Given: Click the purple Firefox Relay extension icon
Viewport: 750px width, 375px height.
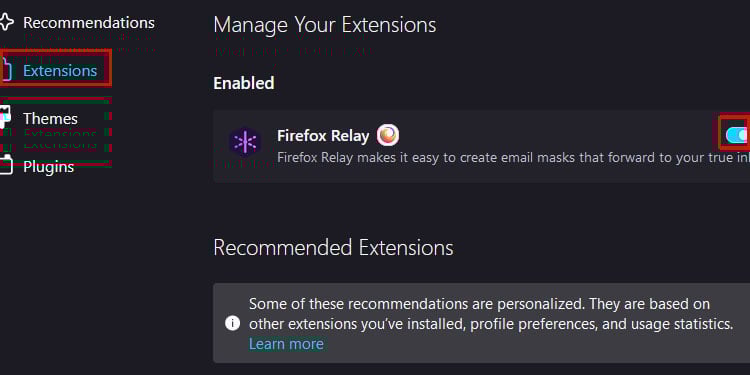Looking at the screenshot, I should point(244,142).
